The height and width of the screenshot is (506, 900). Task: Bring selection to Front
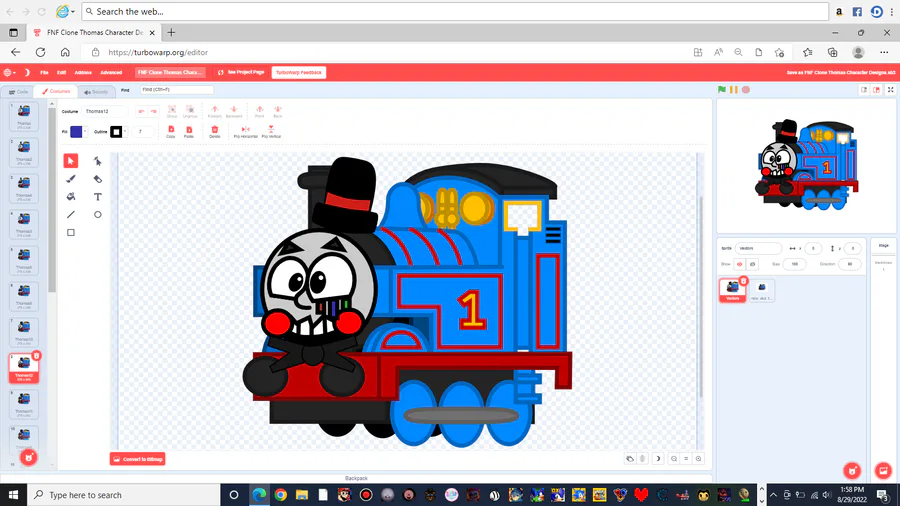click(259, 111)
